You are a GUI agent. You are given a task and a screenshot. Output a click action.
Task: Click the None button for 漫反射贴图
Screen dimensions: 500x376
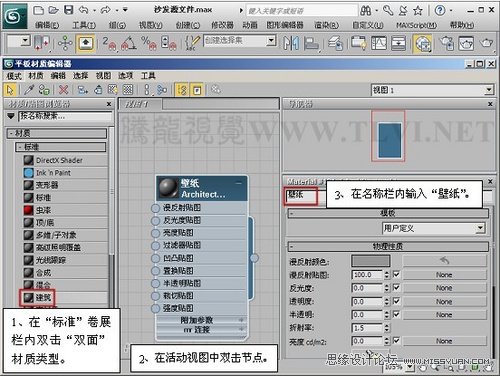[x=444, y=275]
